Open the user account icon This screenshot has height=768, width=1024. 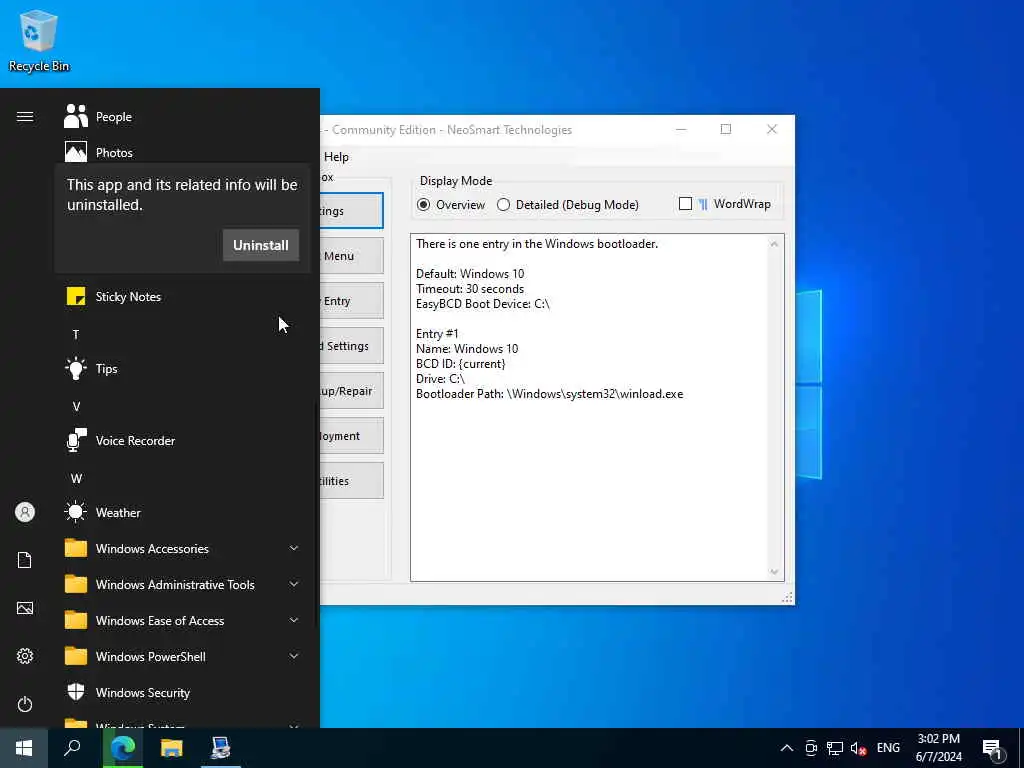coord(25,512)
